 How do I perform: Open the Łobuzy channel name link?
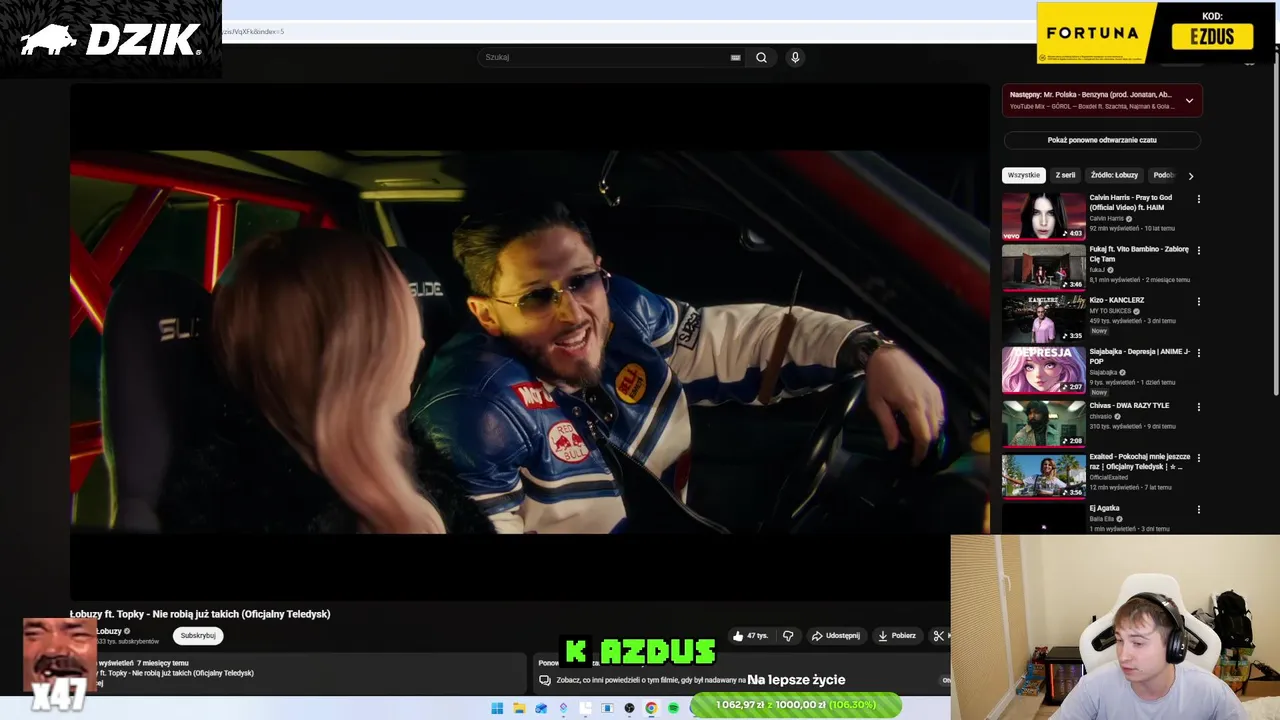(x=108, y=631)
